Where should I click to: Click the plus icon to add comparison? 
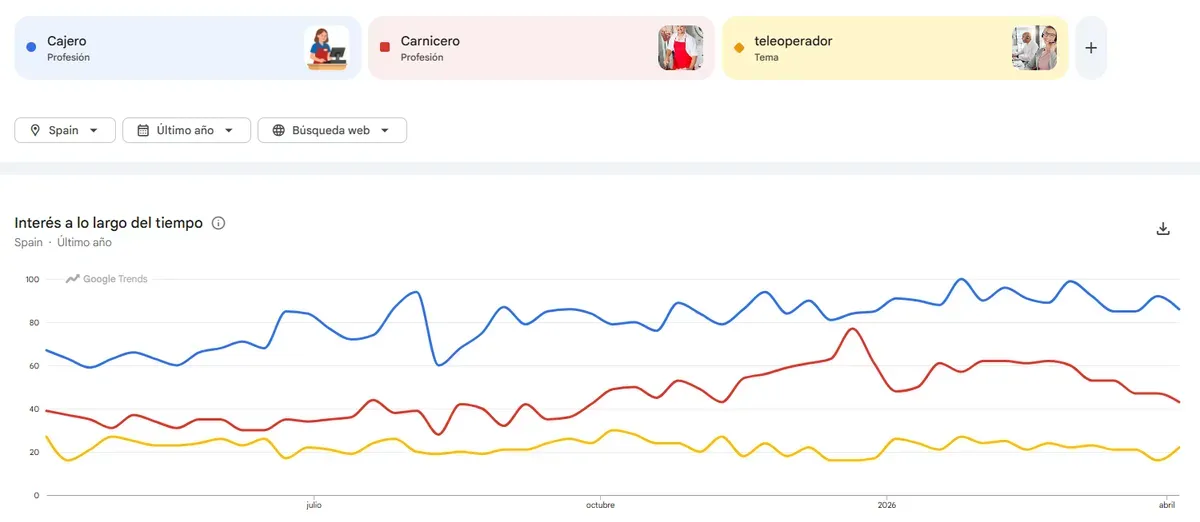click(1091, 48)
